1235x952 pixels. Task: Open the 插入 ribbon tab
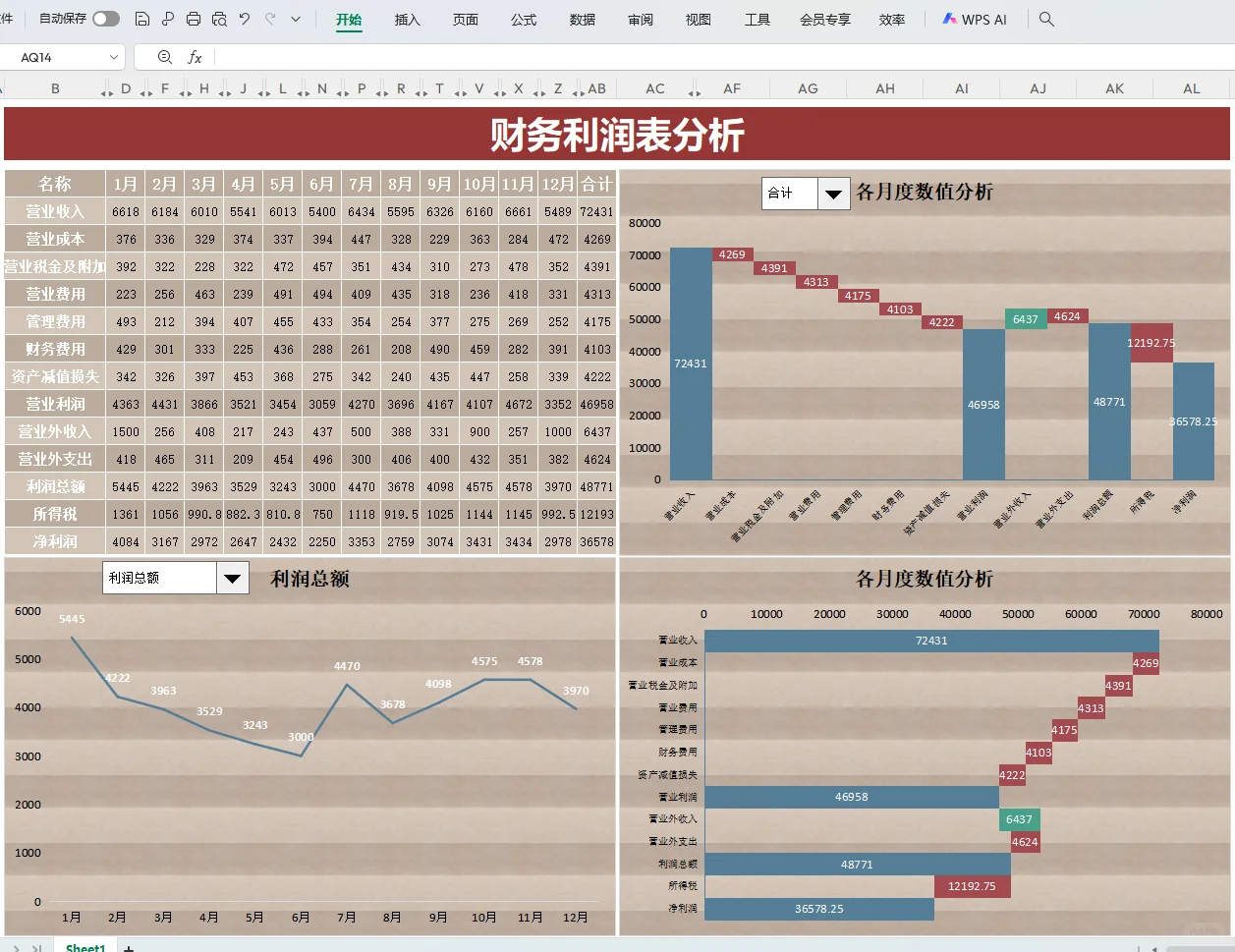point(407,20)
